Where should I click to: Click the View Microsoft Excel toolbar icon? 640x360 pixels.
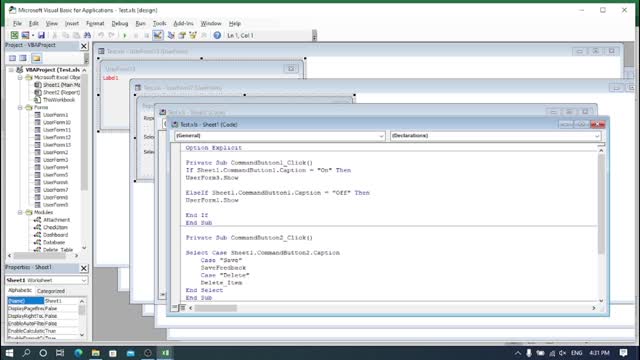14,36
